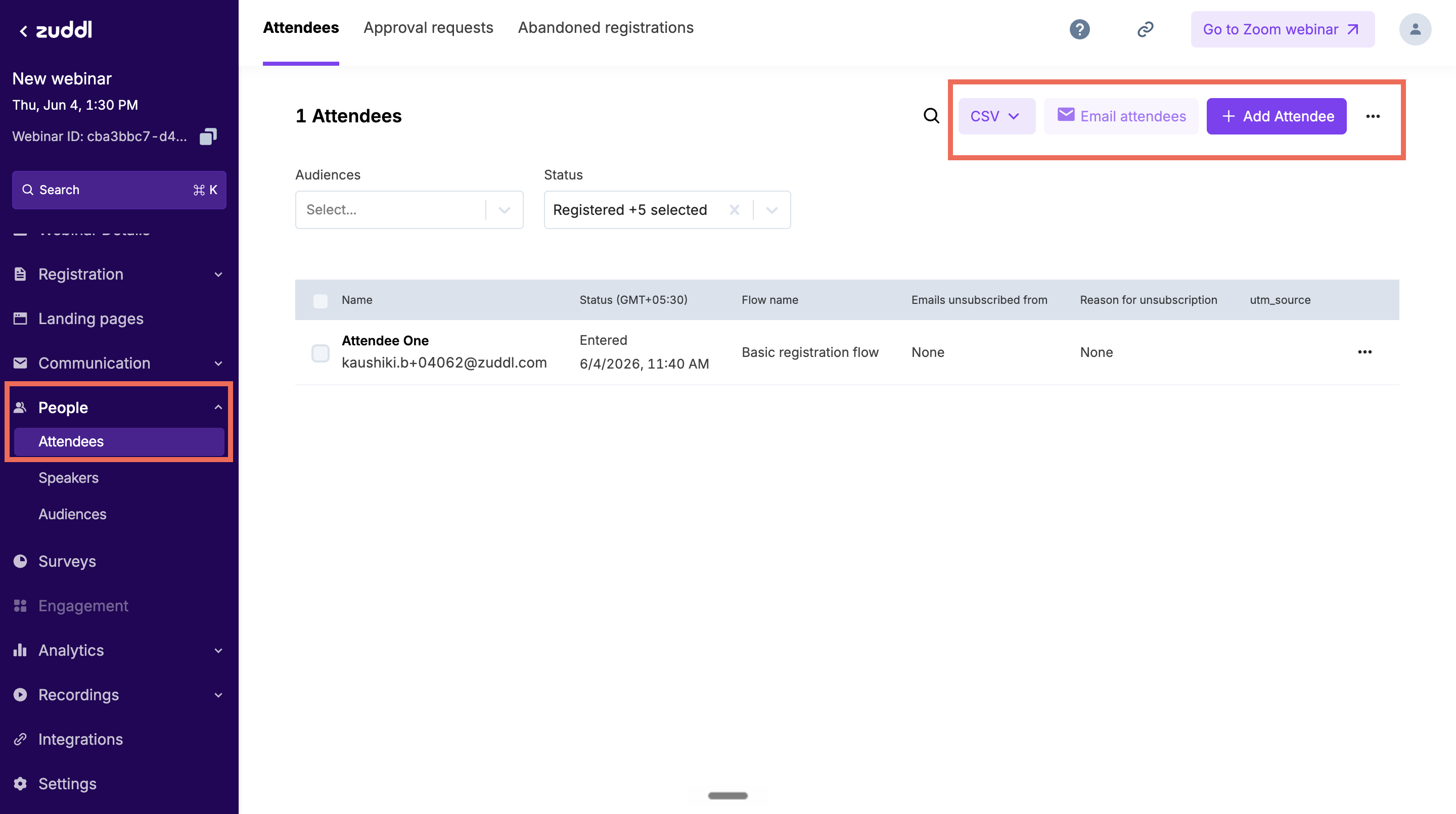Click the Flow name column header

pos(770,300)
